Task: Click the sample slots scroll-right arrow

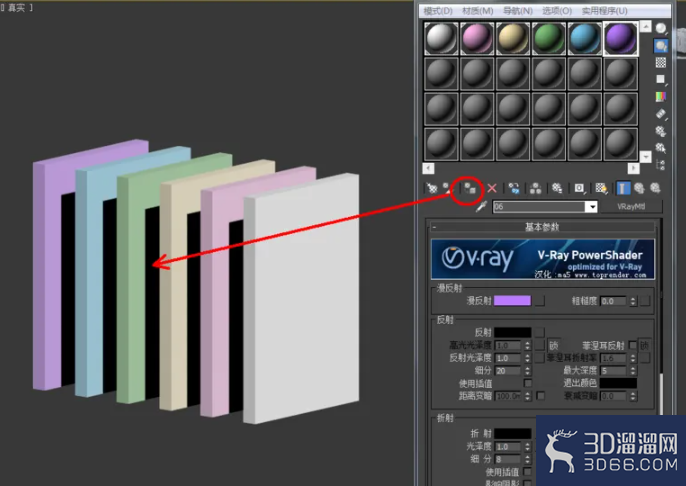Action: [633, 168]
